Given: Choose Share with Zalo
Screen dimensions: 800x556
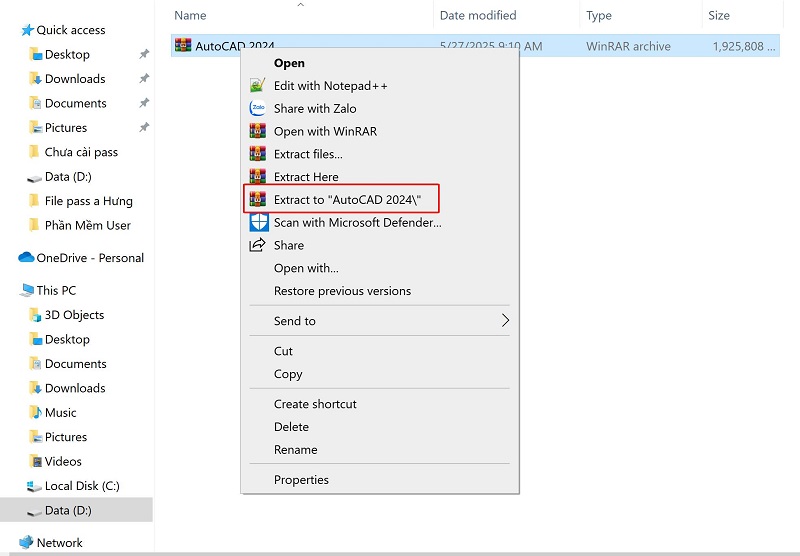Looking at the screenshot, I should (x=315, y=108).
